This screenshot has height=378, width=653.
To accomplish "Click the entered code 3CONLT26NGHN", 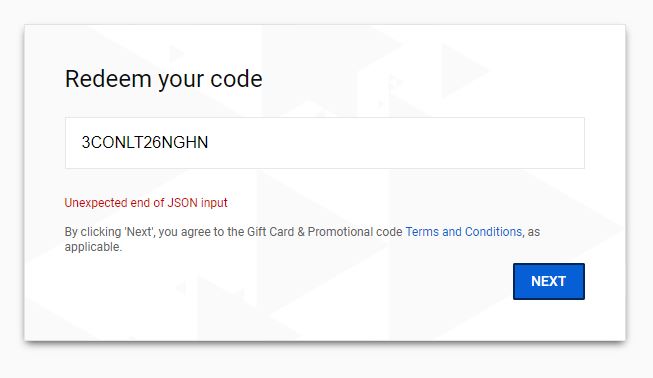I will (145, 143).
